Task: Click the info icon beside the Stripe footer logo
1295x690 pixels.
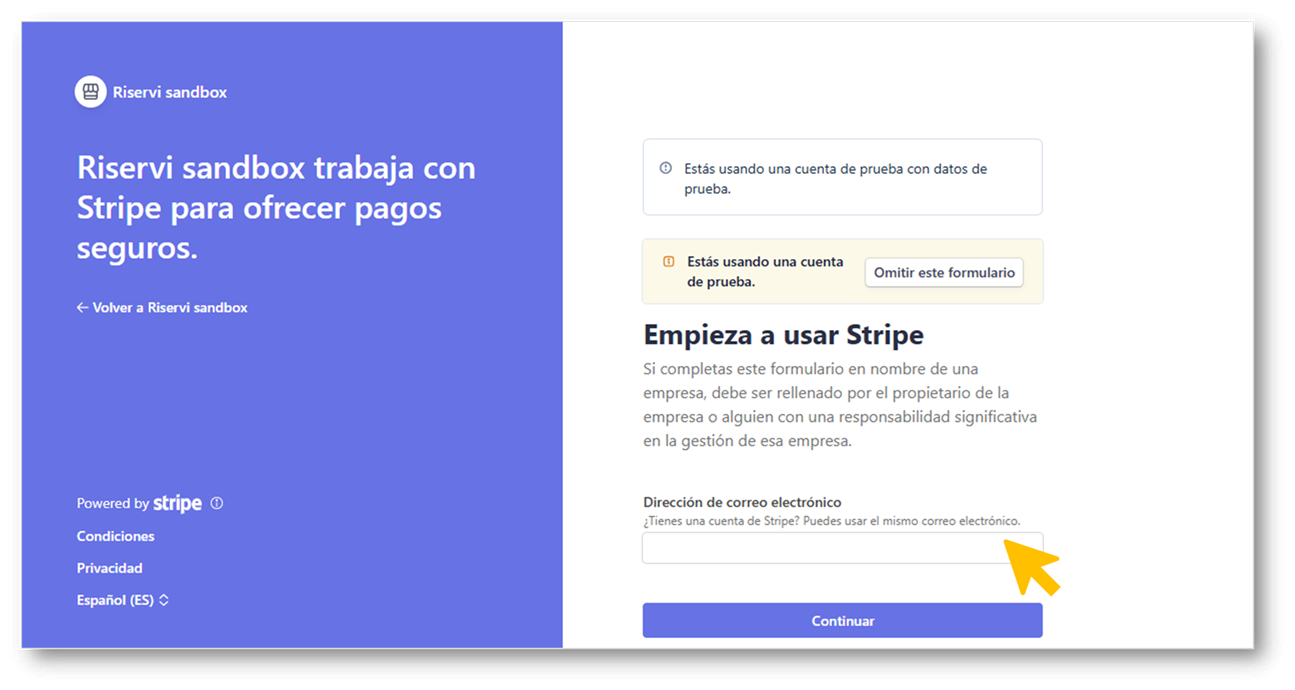Action: (216, 503)
